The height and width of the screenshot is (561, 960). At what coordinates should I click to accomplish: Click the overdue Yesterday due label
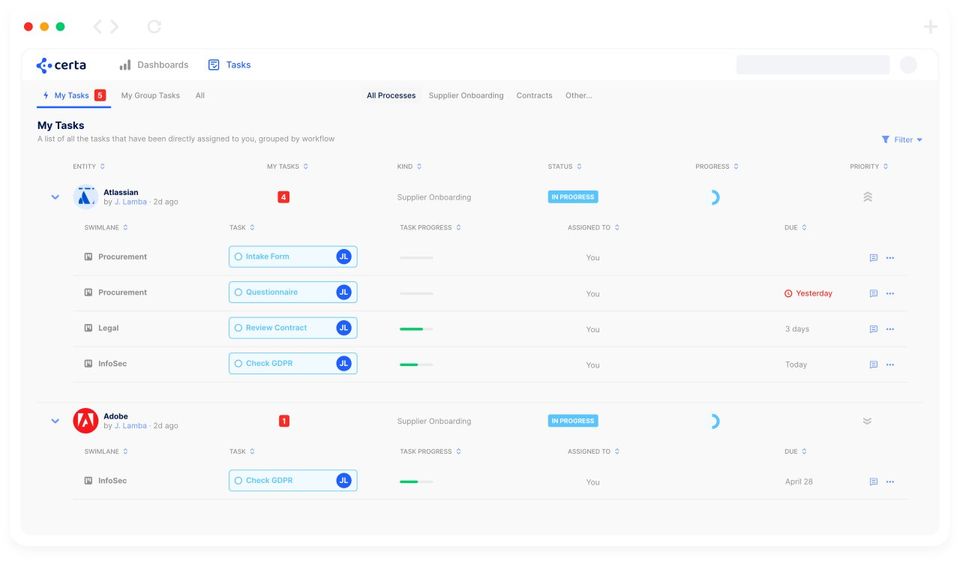808,293
